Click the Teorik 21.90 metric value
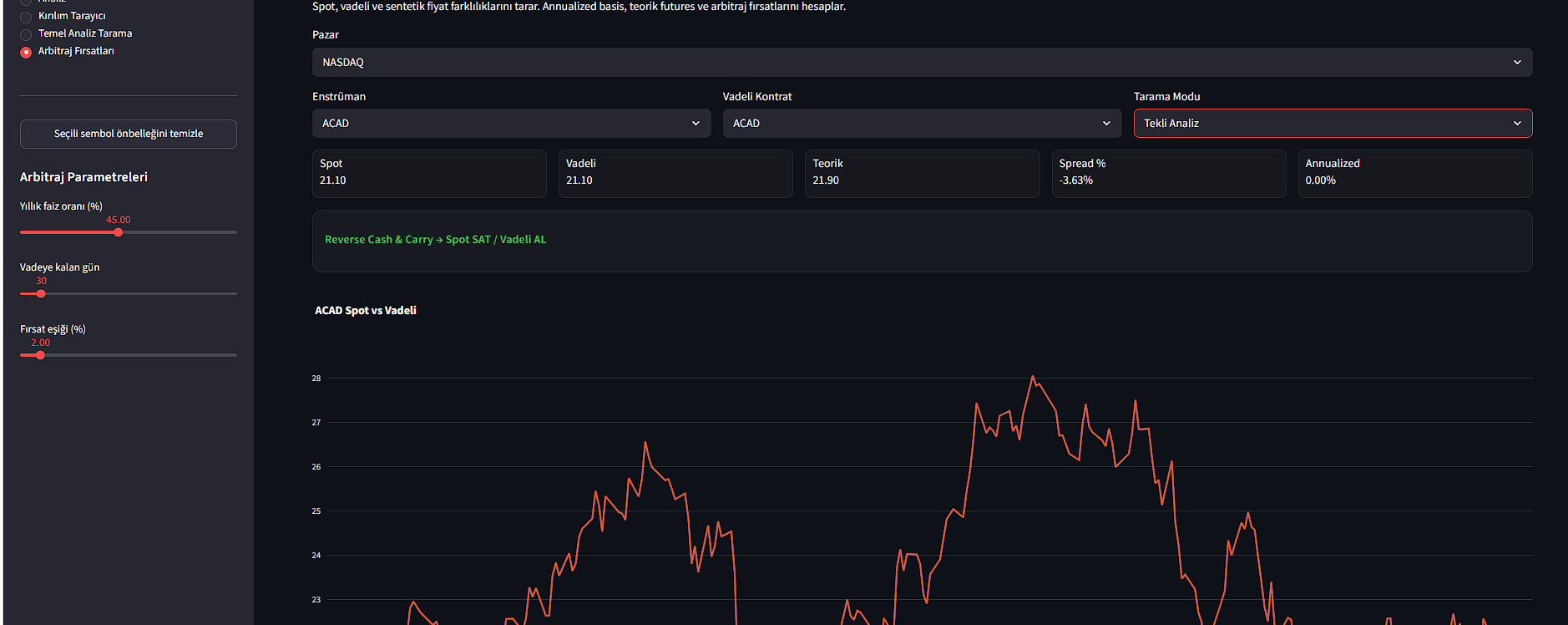The height and width of the screenshot is (625, 1568). click(826, 180)
